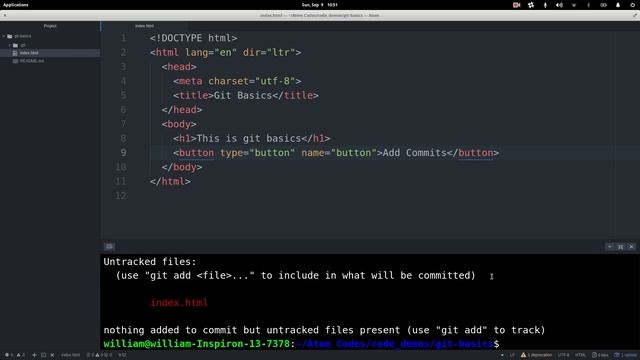Open the date and time clock panel

pyautogui.click(x=320, y=5)
